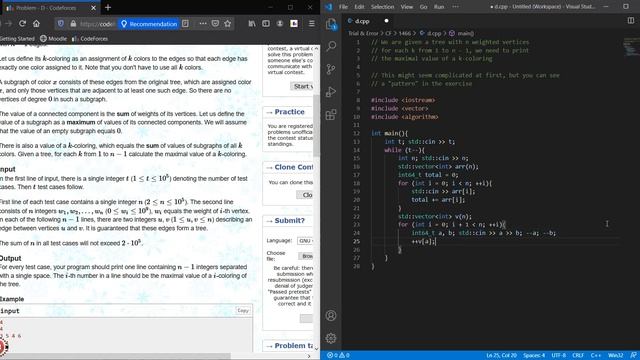Click the VS Code logo icon in the title bar
This screenshot has height=360, width=640.
click(329, 7)
